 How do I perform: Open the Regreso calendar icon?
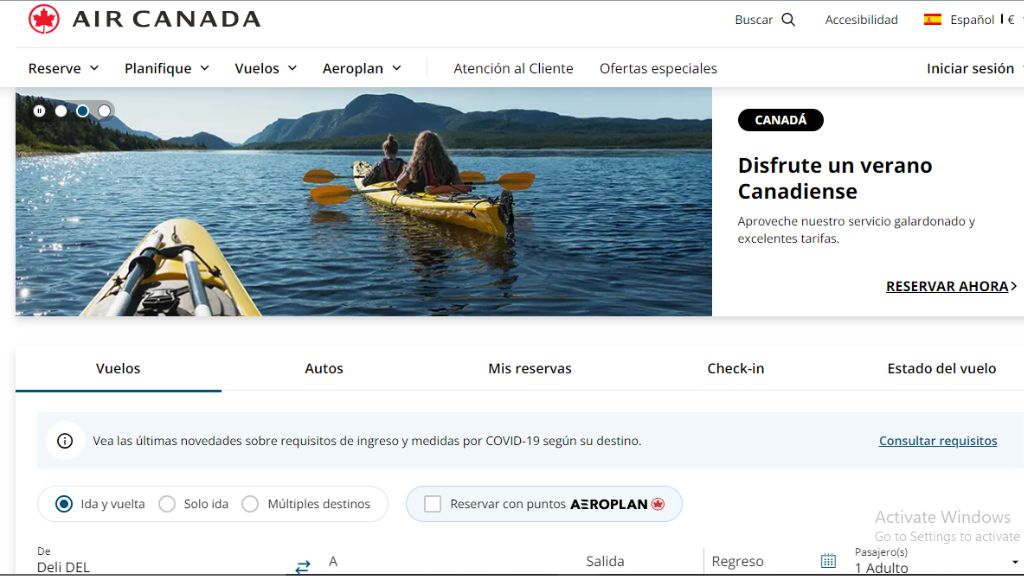[x=828, y=561]
